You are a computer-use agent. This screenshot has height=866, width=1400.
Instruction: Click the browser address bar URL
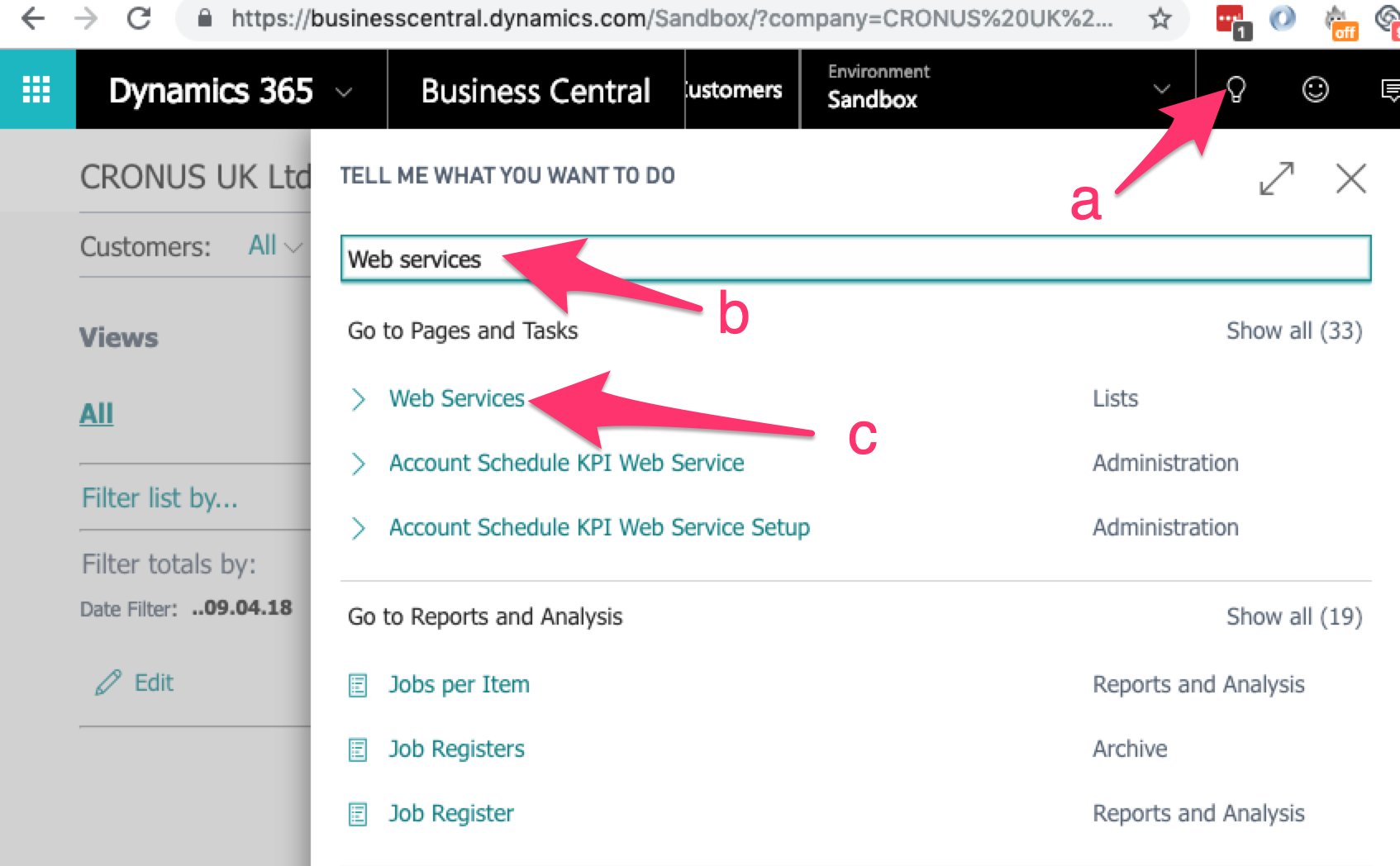coord(672,18)
